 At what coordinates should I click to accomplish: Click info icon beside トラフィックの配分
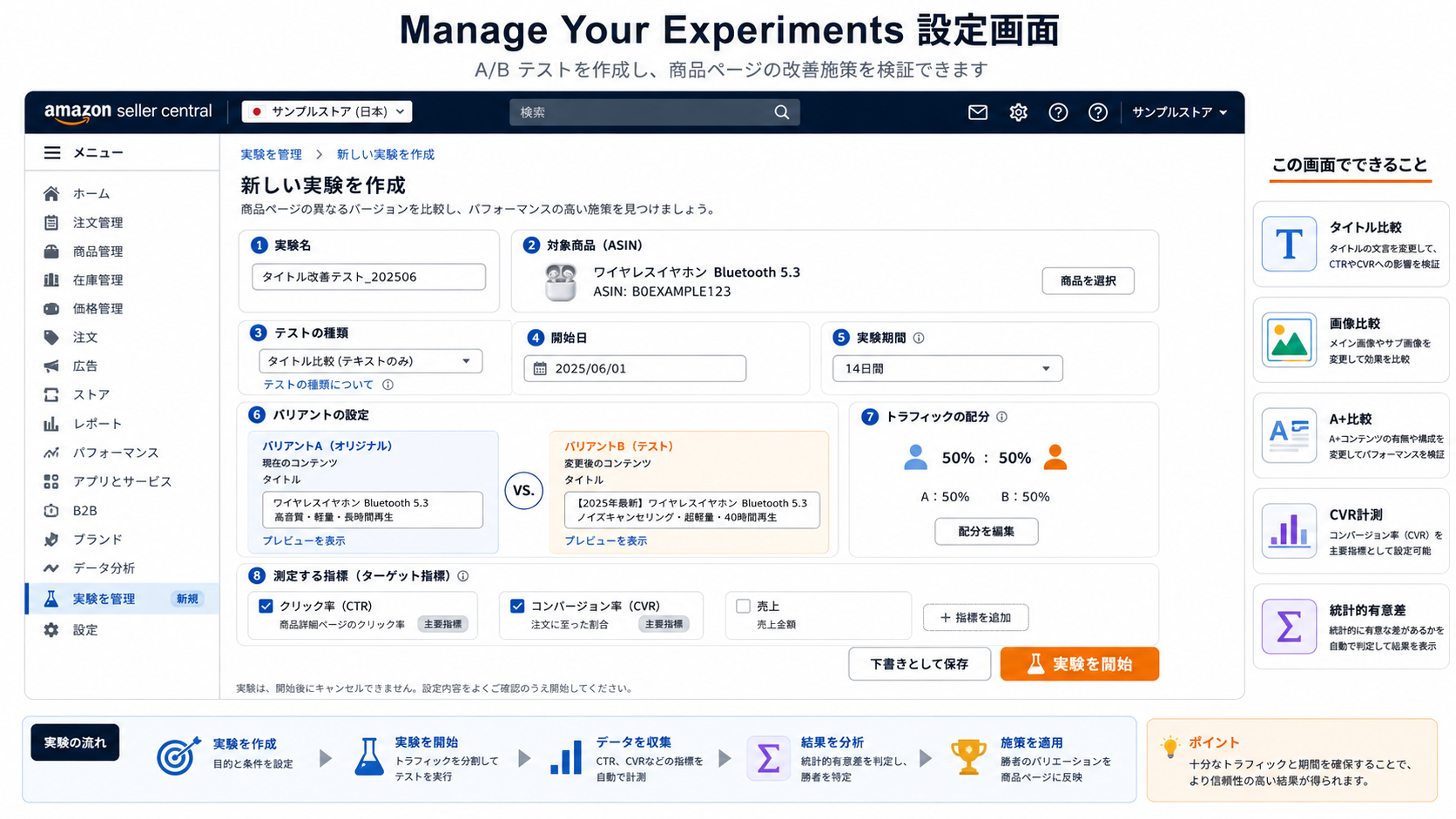[x=1002, y=417]
